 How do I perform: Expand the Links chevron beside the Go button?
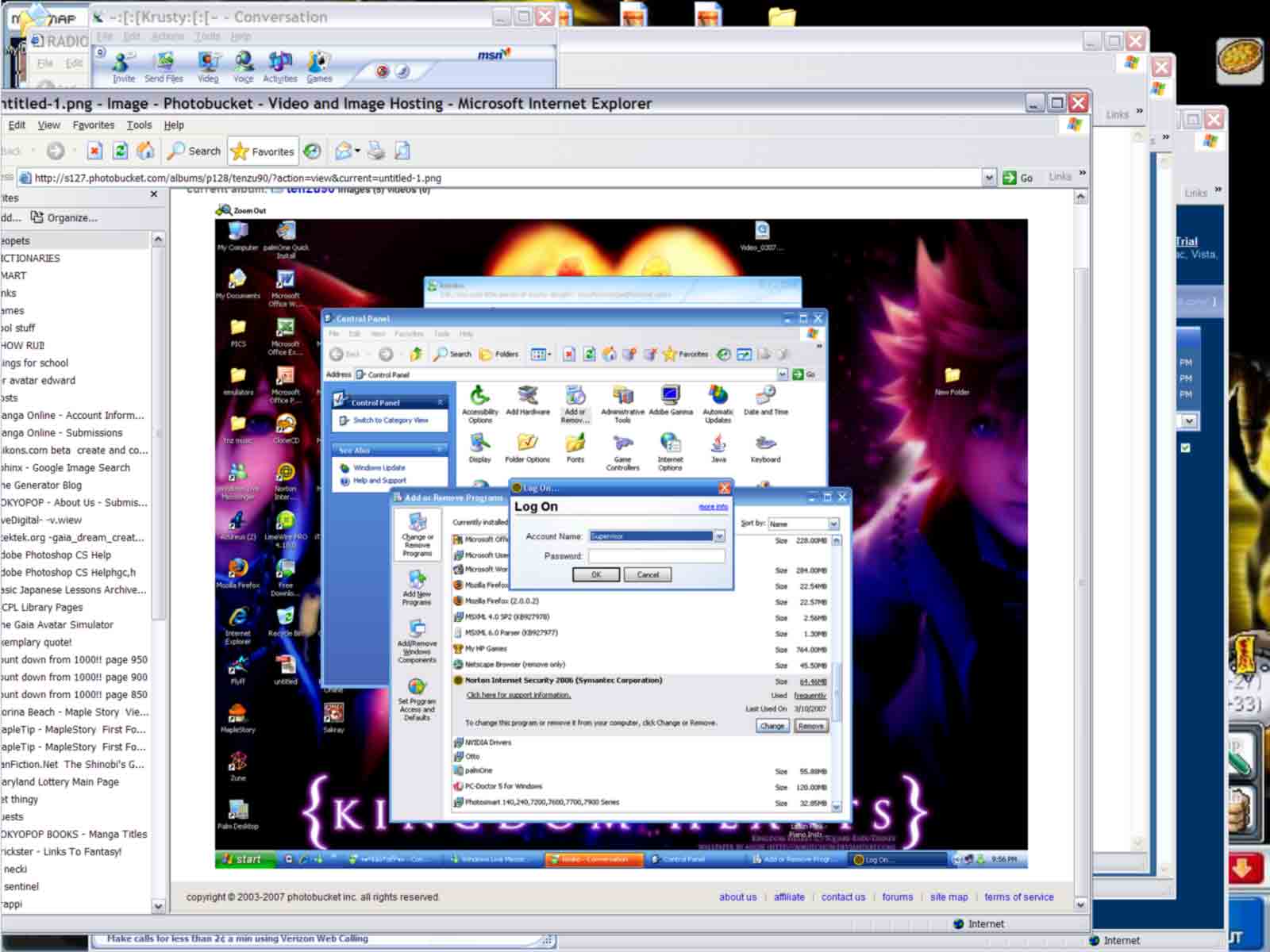[1083, 174]
